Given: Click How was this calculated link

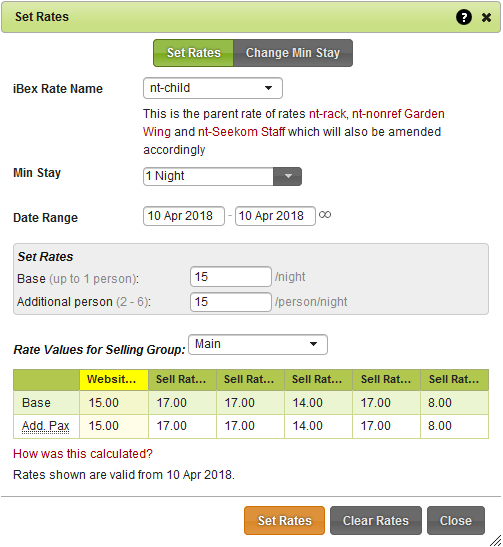Looking at the screenshot, I should point(83,454).
